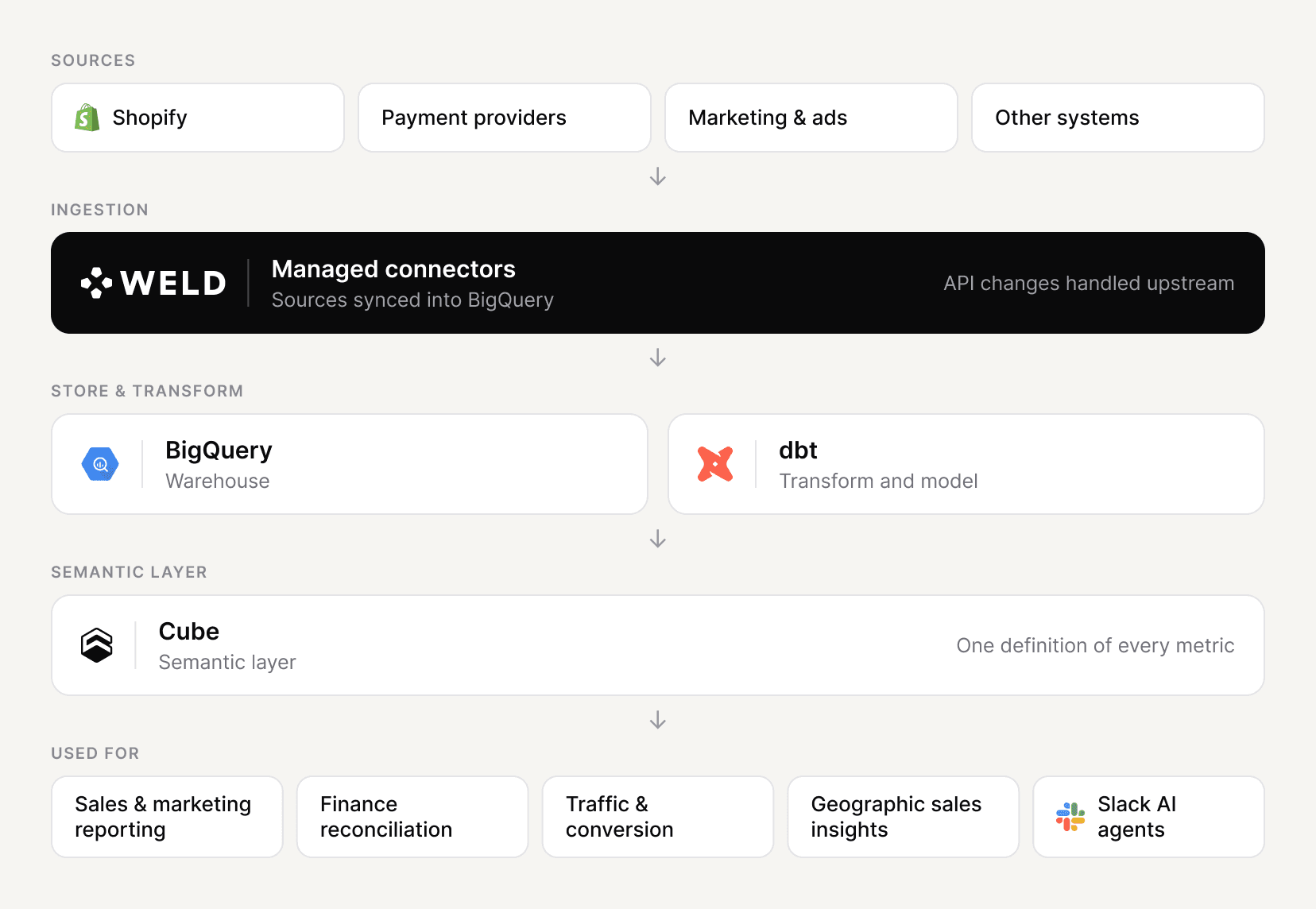Click the SOURCES section label
The width and height of the screenshot is (1316, 909).
coord(93,60)
